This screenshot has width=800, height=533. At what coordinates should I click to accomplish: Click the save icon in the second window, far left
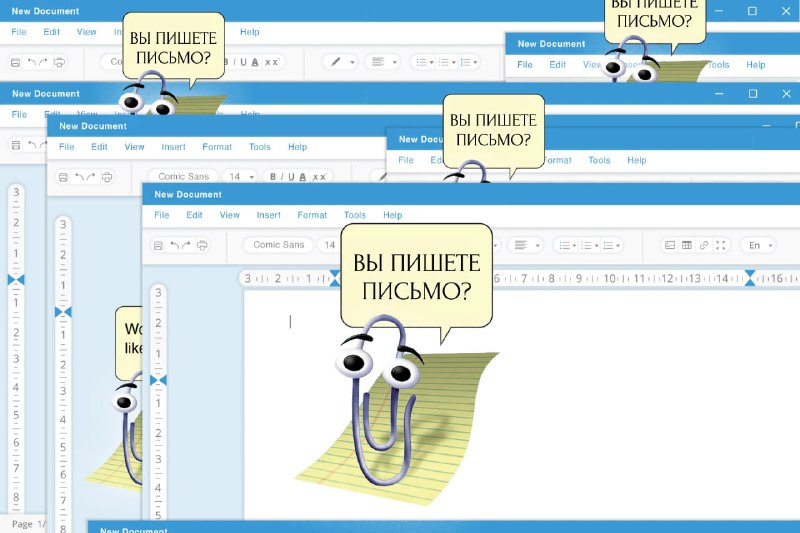(x=16, y=145)
